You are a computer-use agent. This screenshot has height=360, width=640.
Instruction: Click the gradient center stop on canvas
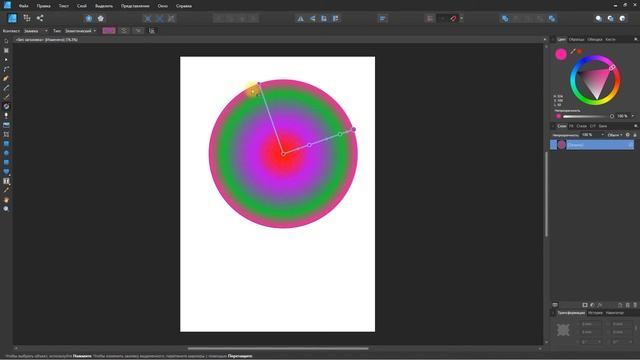283,154
